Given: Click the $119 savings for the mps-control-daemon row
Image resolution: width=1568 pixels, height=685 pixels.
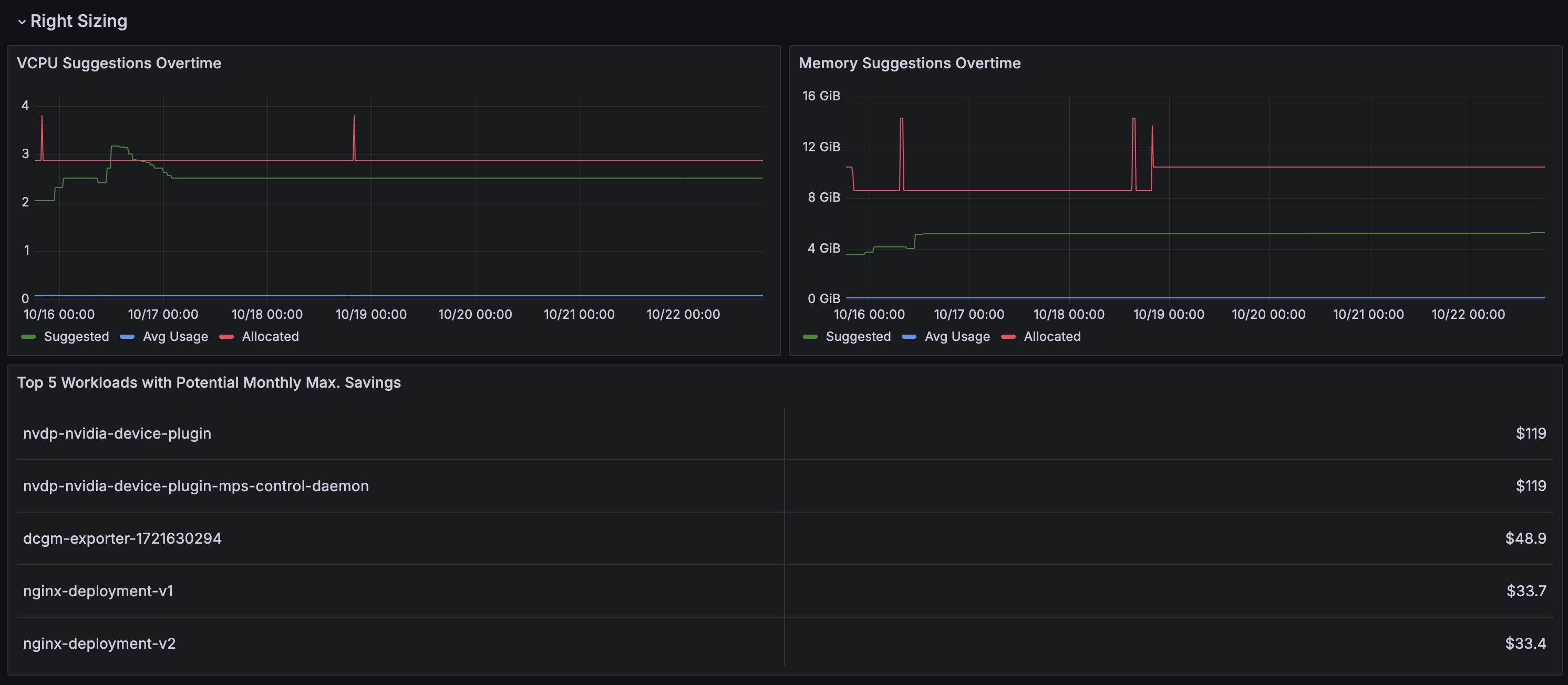Looking at the screenshot, I should pos(1531,486).
